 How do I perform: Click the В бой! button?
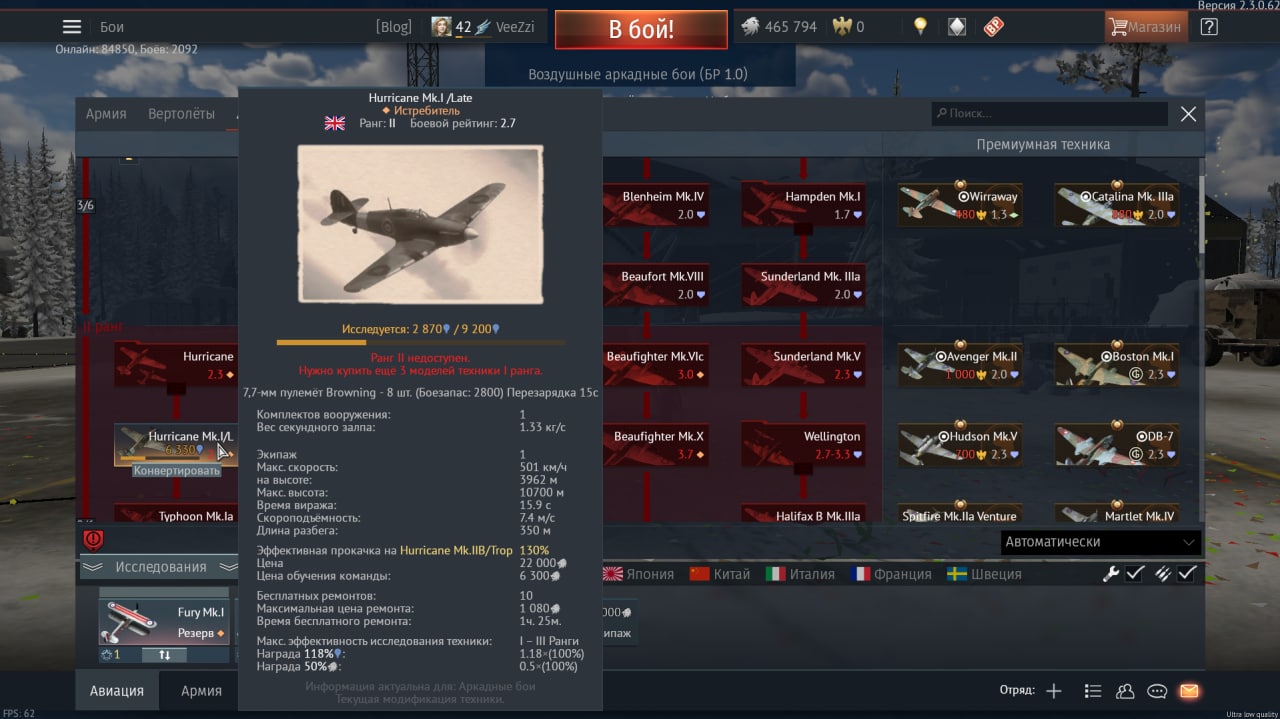point(641,29)
